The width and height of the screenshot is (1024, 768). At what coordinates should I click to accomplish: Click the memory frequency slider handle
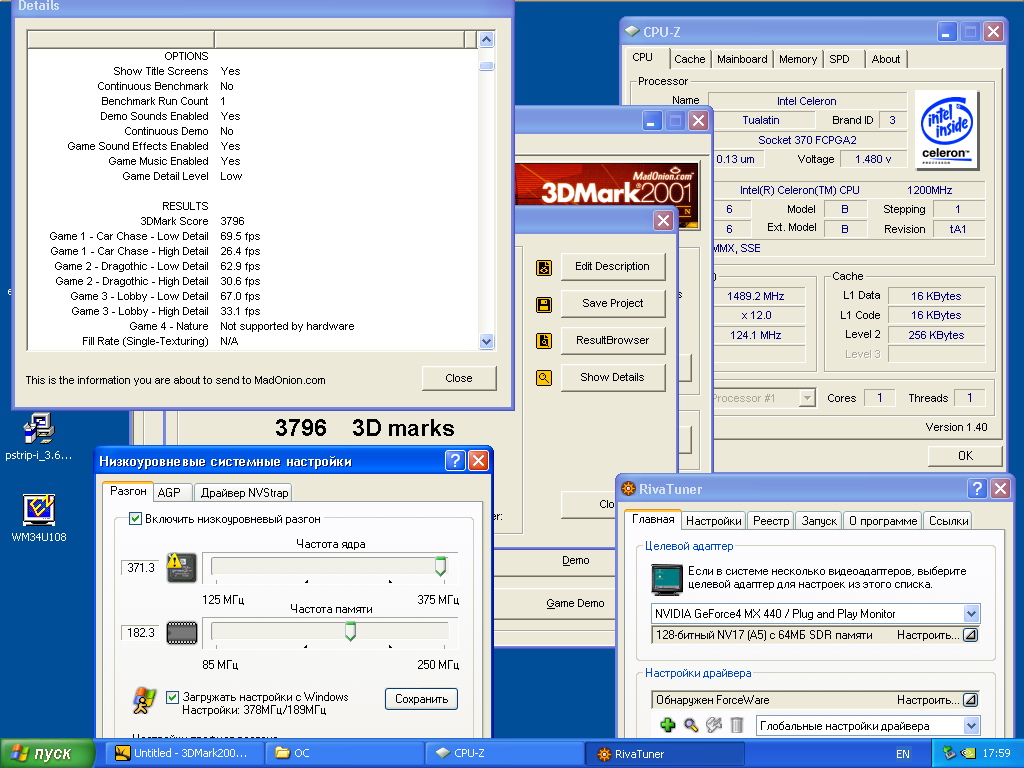click(x=351, y=631)
